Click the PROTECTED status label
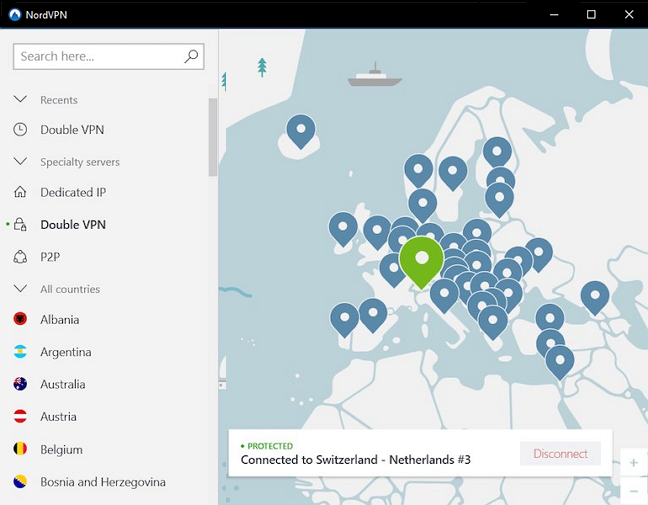Viewport: 648px width, 505px height. (270, 446)
